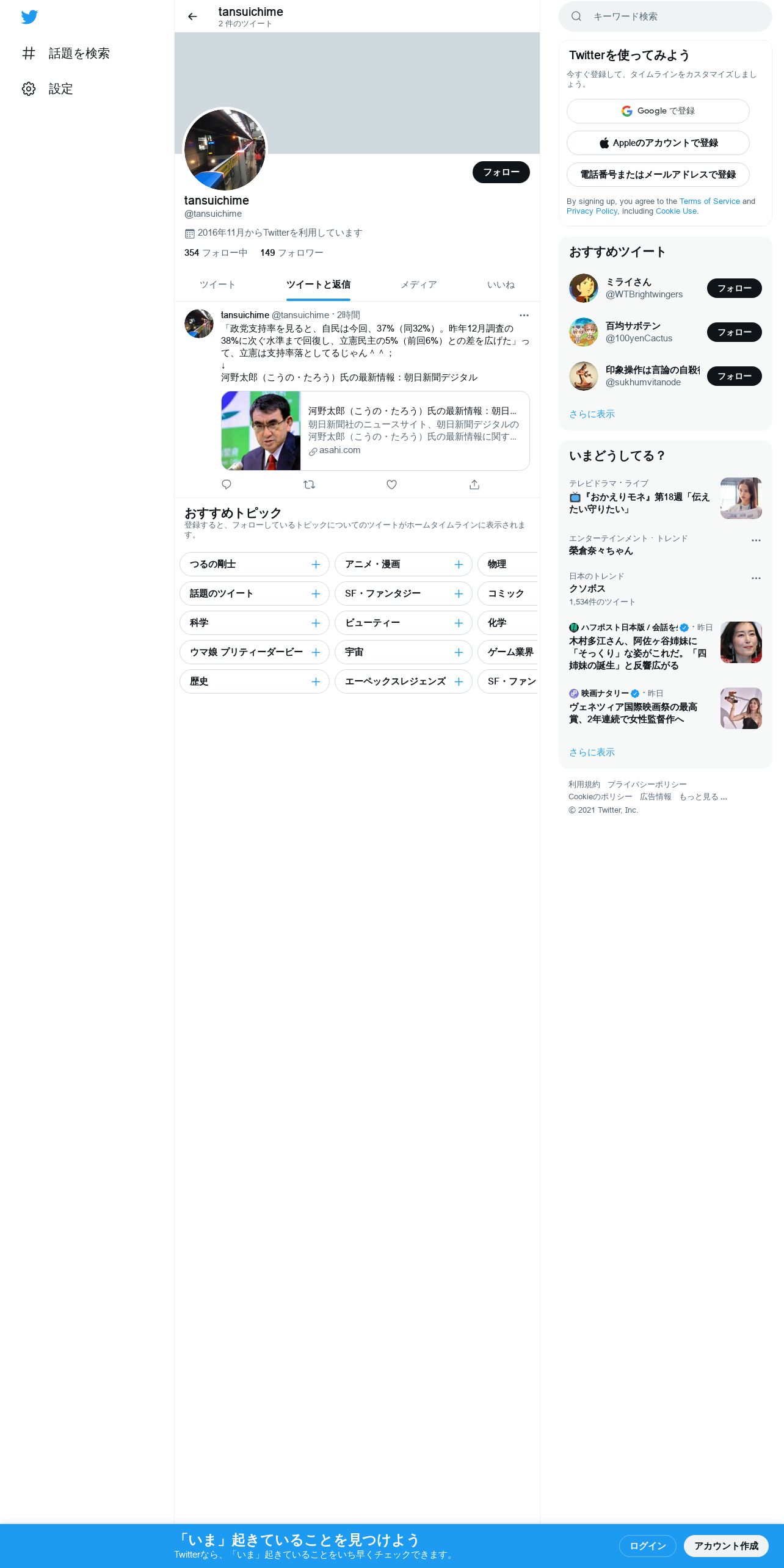The width and height of the screenshot is (784, 1568).
Task: Open tweet more options ellipsis
Action: coord(524,316)
